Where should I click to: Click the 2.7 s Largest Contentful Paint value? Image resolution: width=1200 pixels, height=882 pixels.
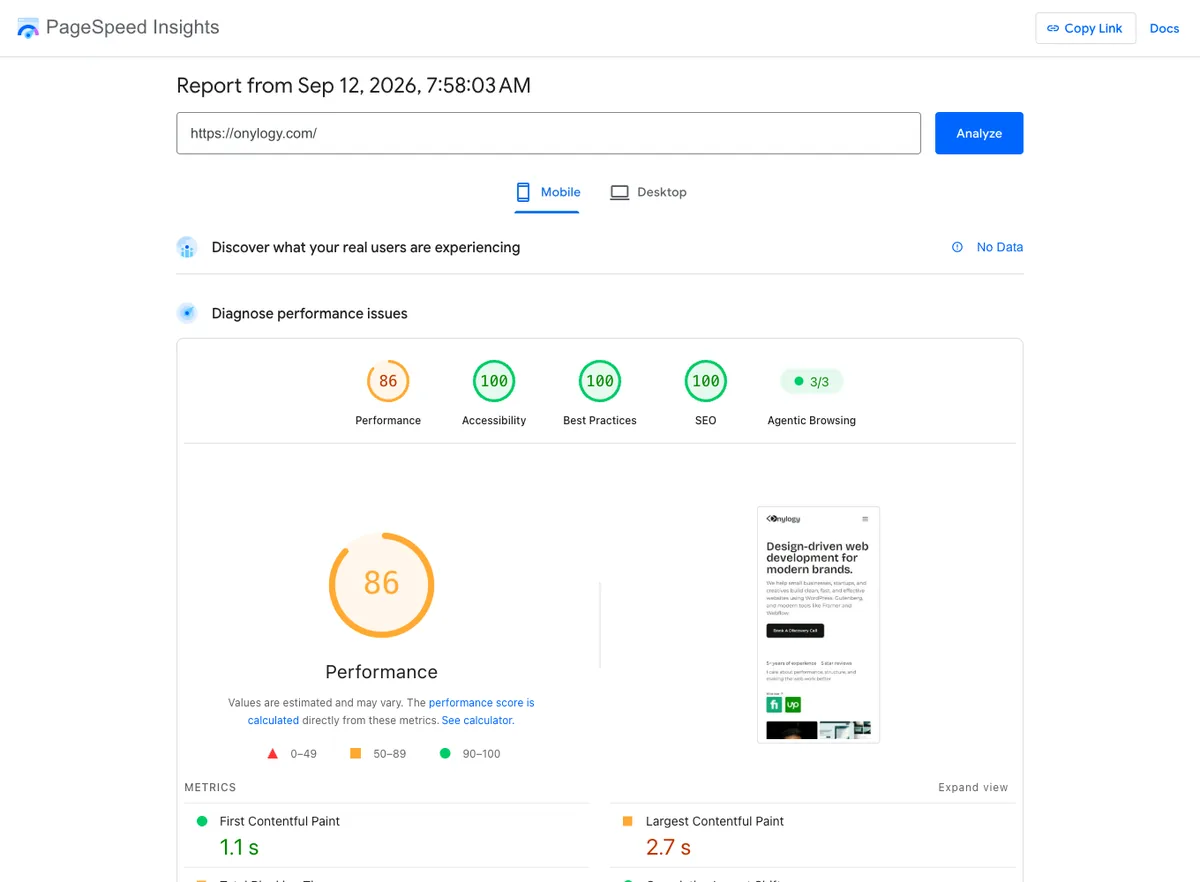point(668,847)
